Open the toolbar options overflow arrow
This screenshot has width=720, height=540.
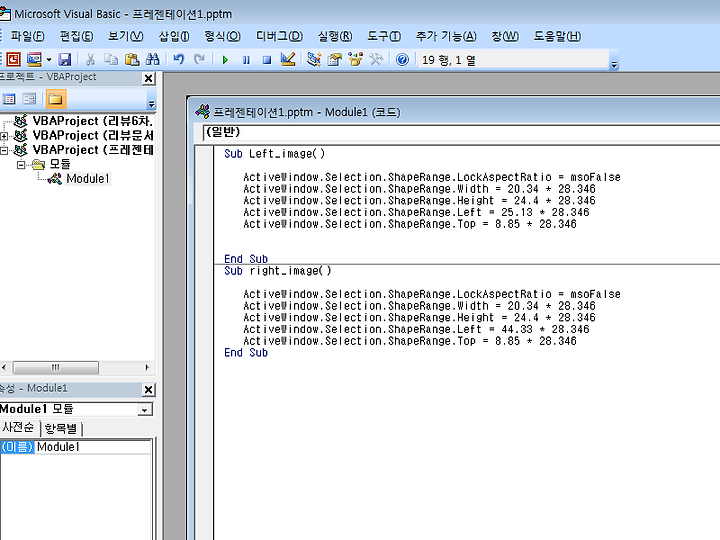614,65
